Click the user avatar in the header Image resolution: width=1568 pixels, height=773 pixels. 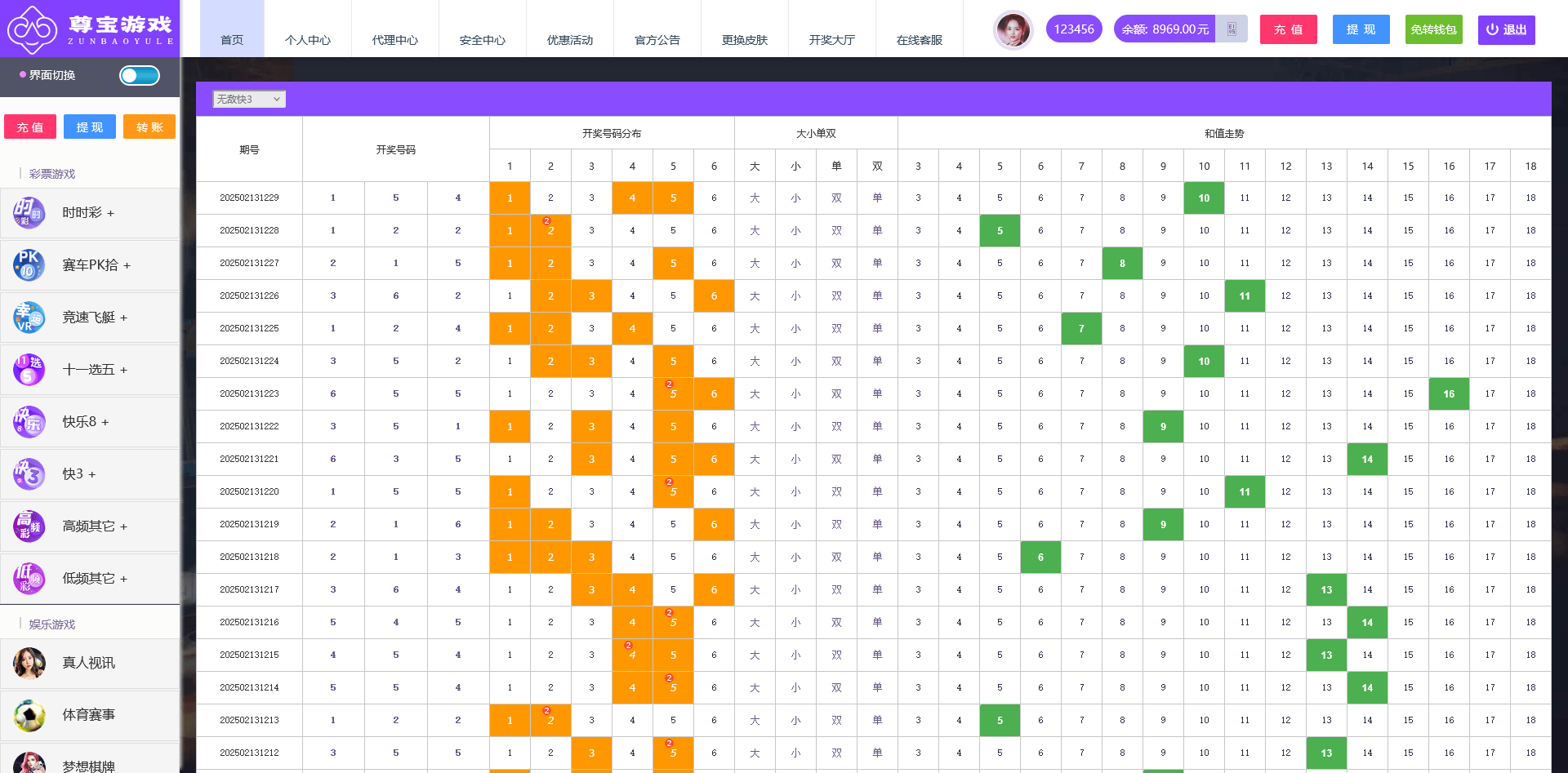pos(1013,29)
